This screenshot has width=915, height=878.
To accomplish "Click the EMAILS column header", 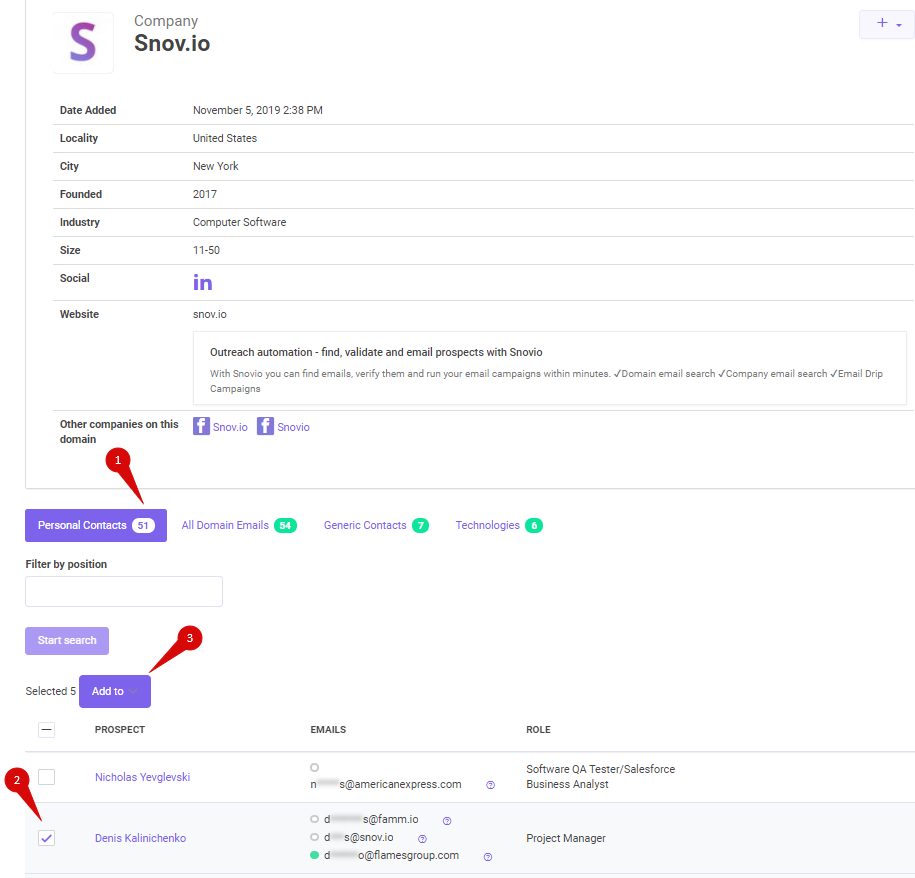I will pos(328,730).
